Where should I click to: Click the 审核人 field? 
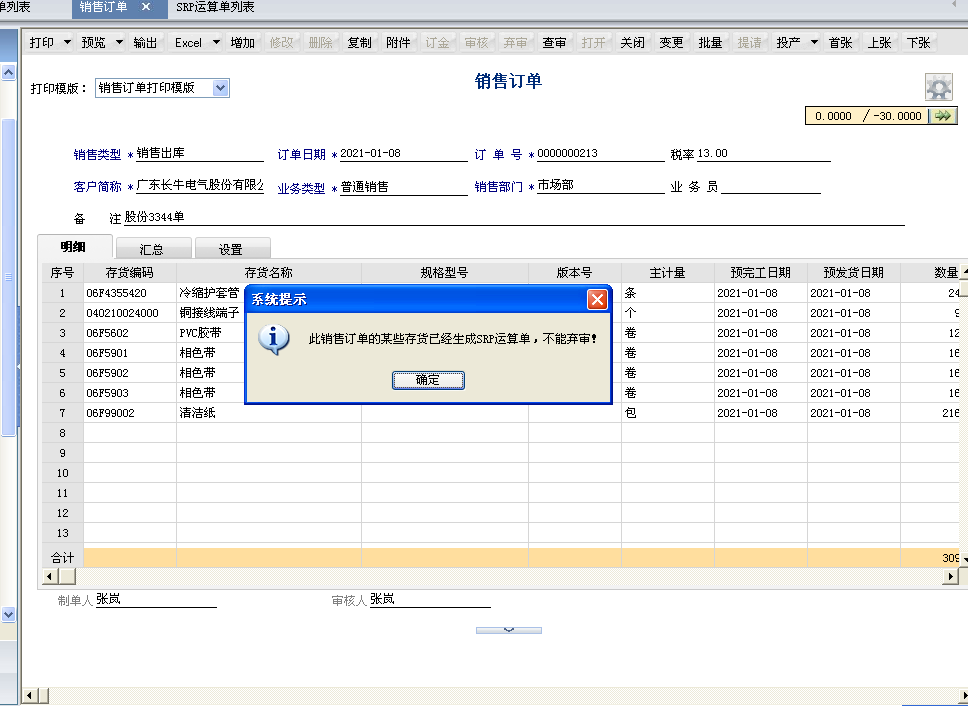coord(430,599)
